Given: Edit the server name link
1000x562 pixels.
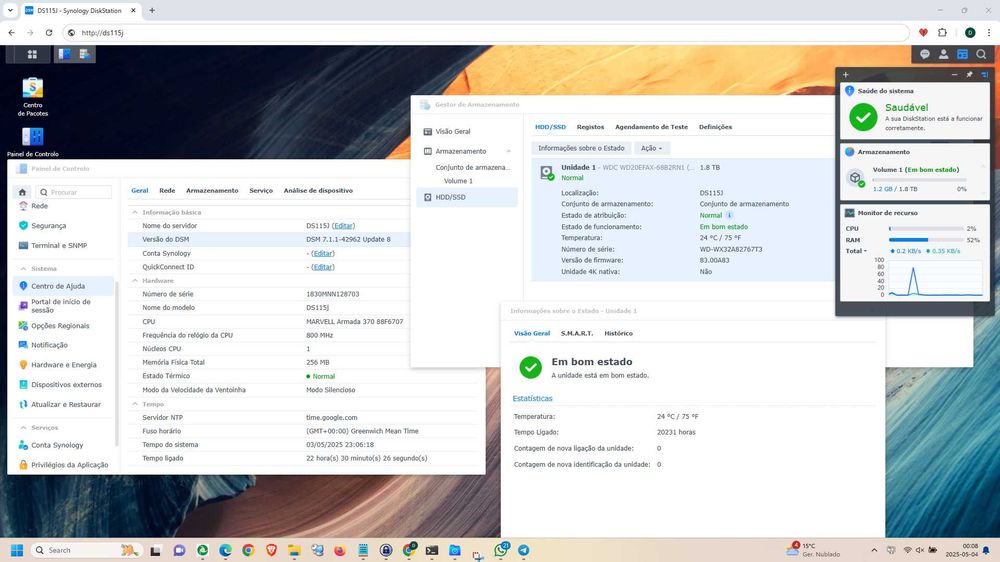Looking at the screenshot, I should (343, 226).
